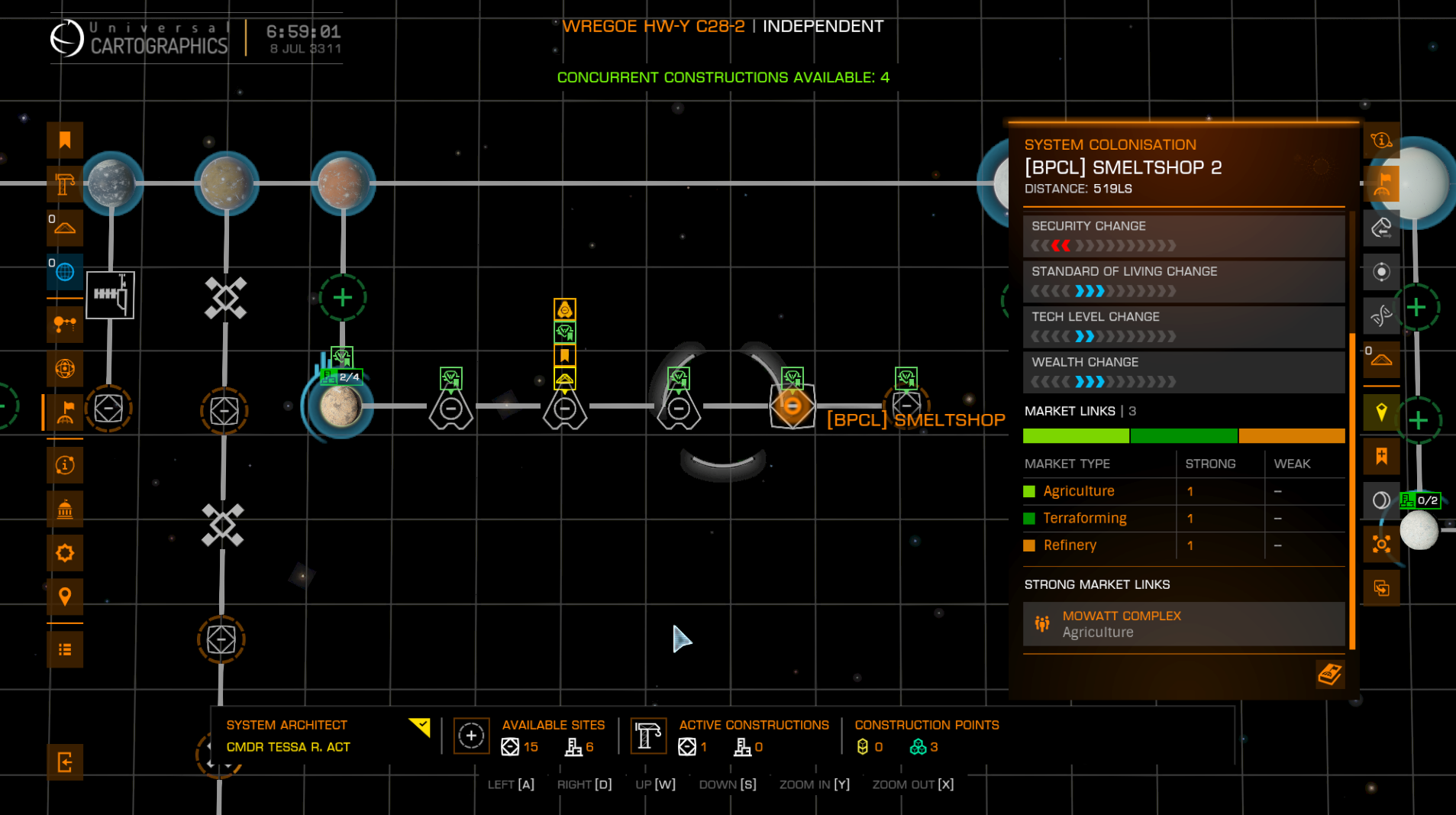1456x815 pixels.
Task: Click the bright green market links bar segment
Action: (1076, 436)
